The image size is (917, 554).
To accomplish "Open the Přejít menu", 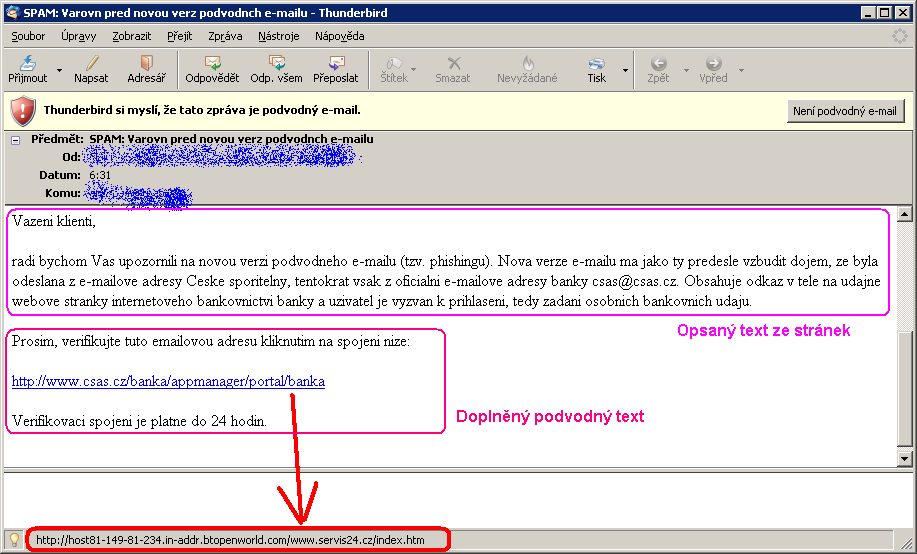I will [180, 36].
